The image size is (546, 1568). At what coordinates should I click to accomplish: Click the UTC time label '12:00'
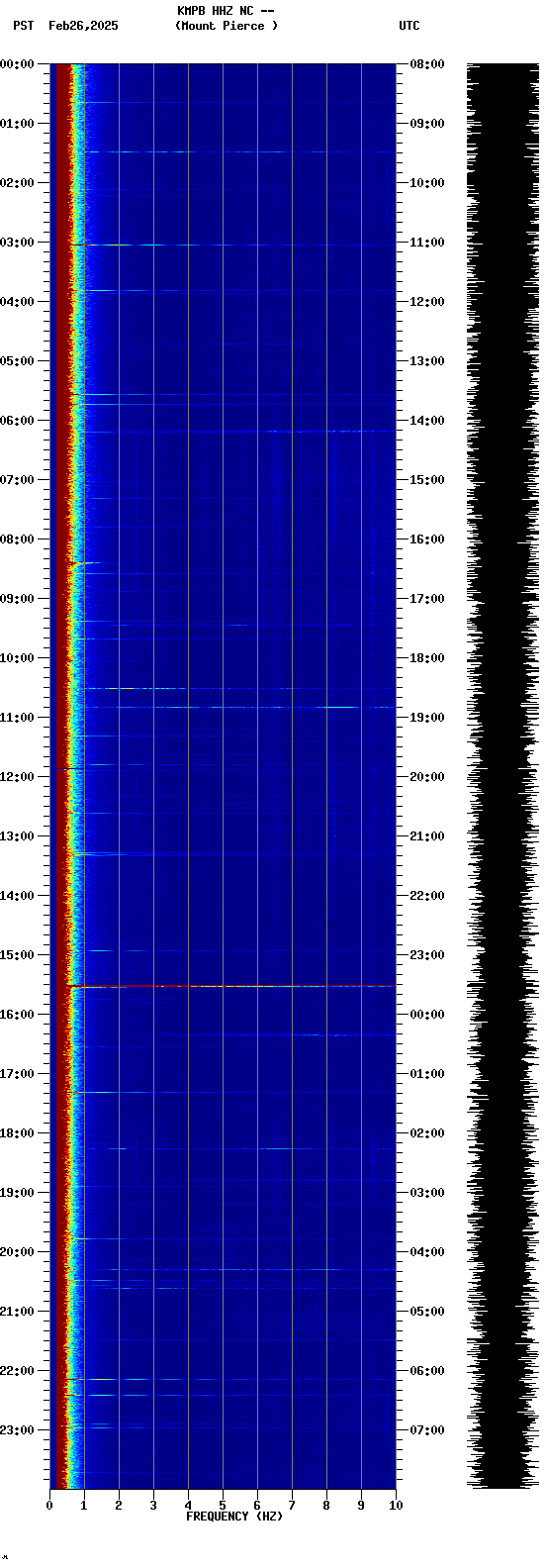427,302
